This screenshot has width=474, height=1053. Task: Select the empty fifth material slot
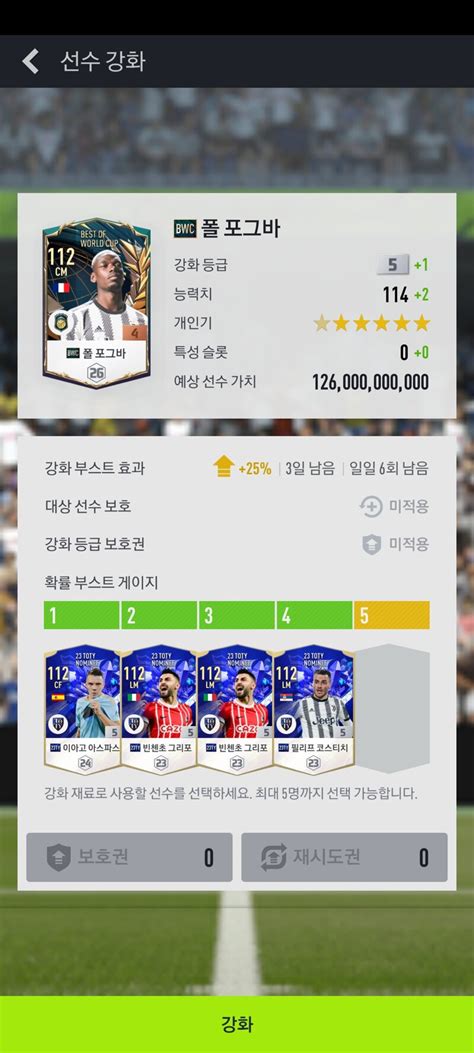tap(392, 708)
